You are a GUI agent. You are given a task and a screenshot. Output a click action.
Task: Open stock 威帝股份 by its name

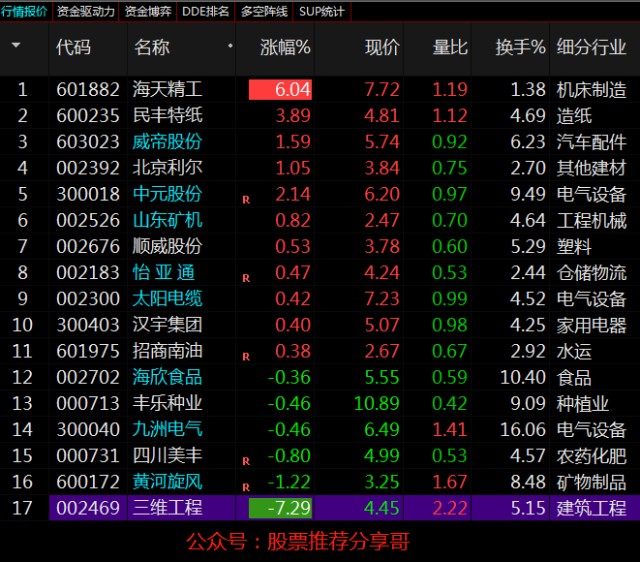click(x=167, y=141)
